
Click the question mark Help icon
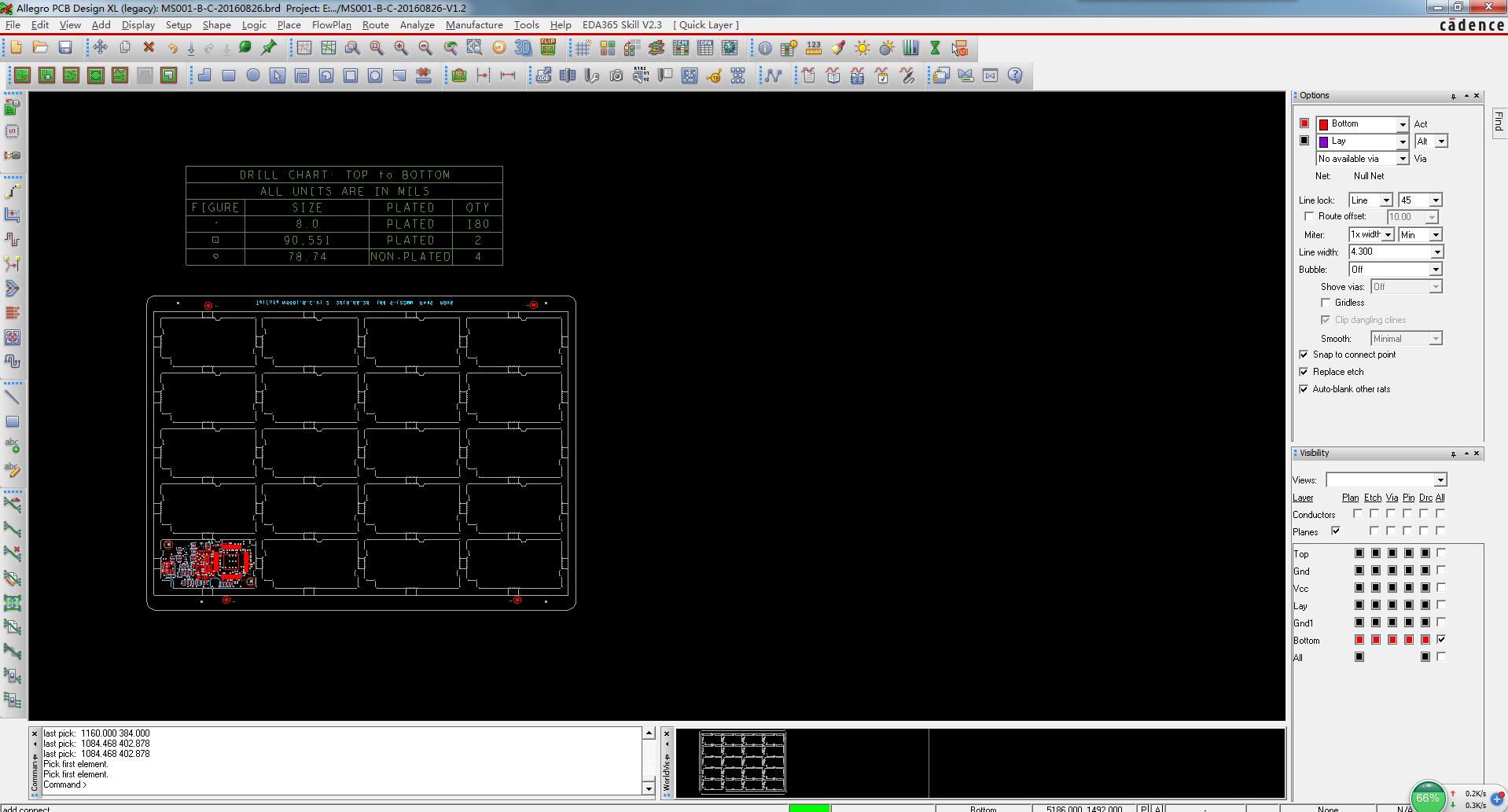[x=1015, y=75]
